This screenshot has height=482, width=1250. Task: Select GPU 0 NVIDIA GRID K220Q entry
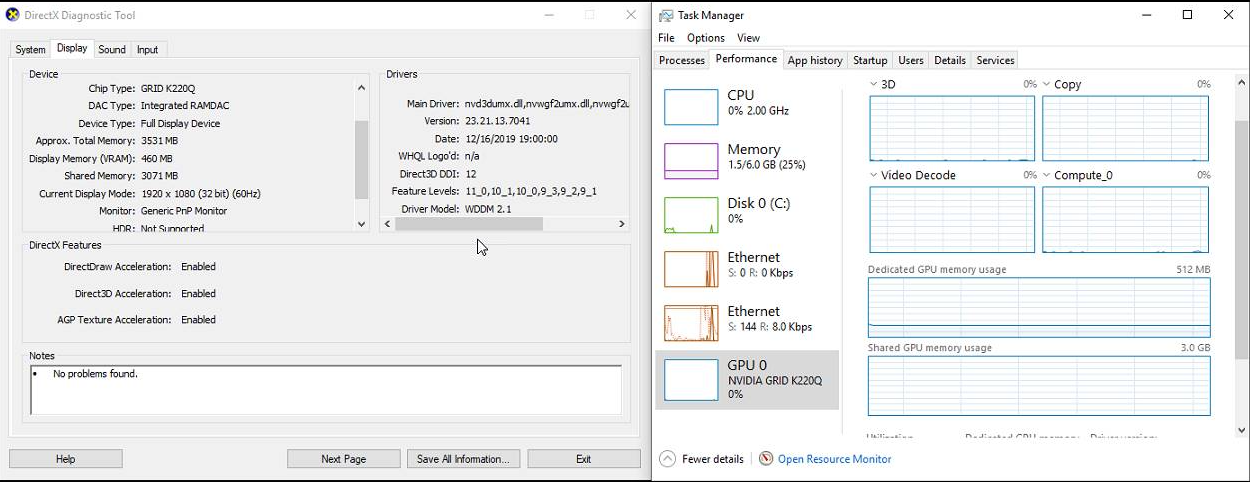[747, 378]
